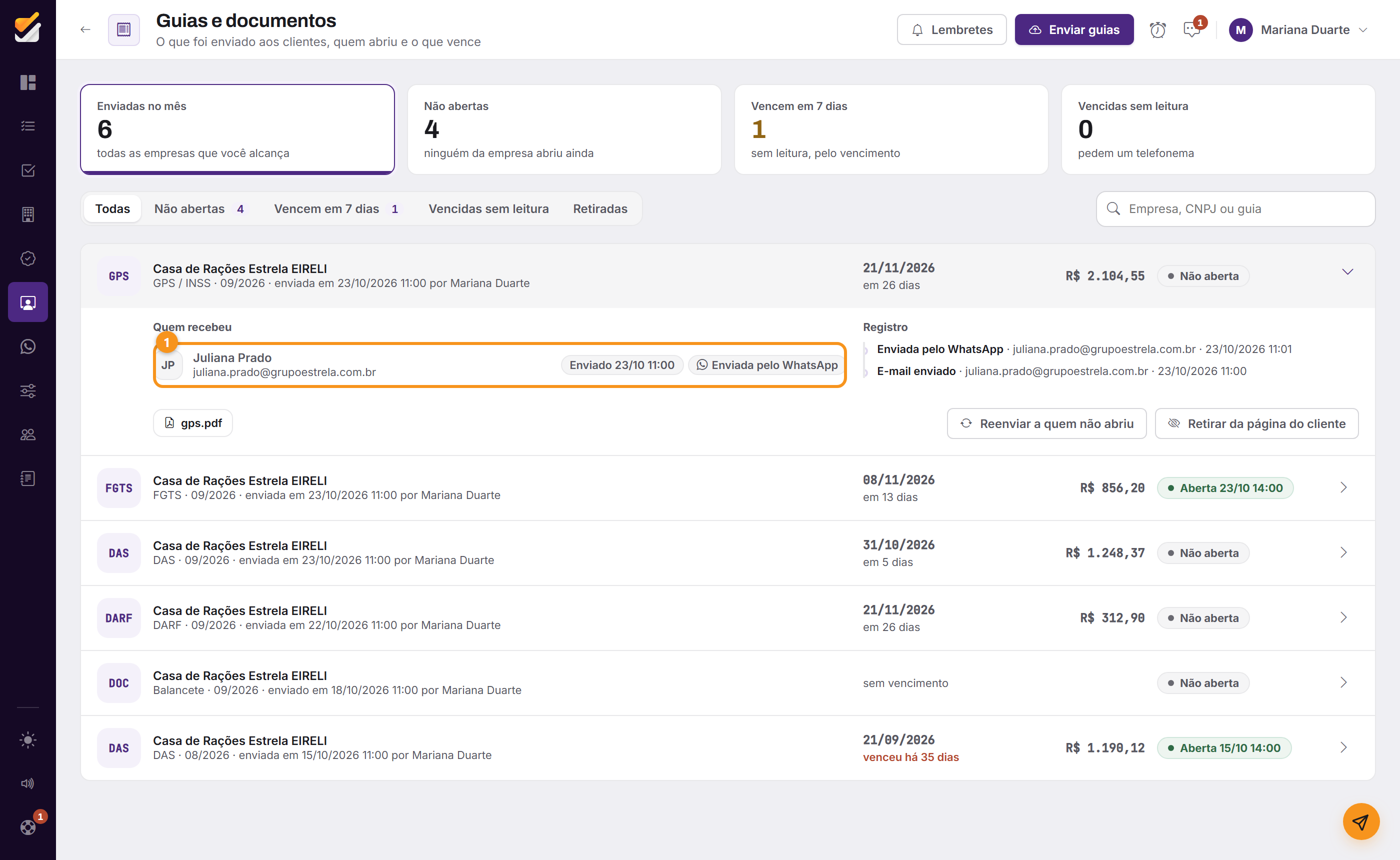Open the help lifebuoy icon with badge
The width and height of the screenshot is (1400, 860).
click(x=28, y=827)
